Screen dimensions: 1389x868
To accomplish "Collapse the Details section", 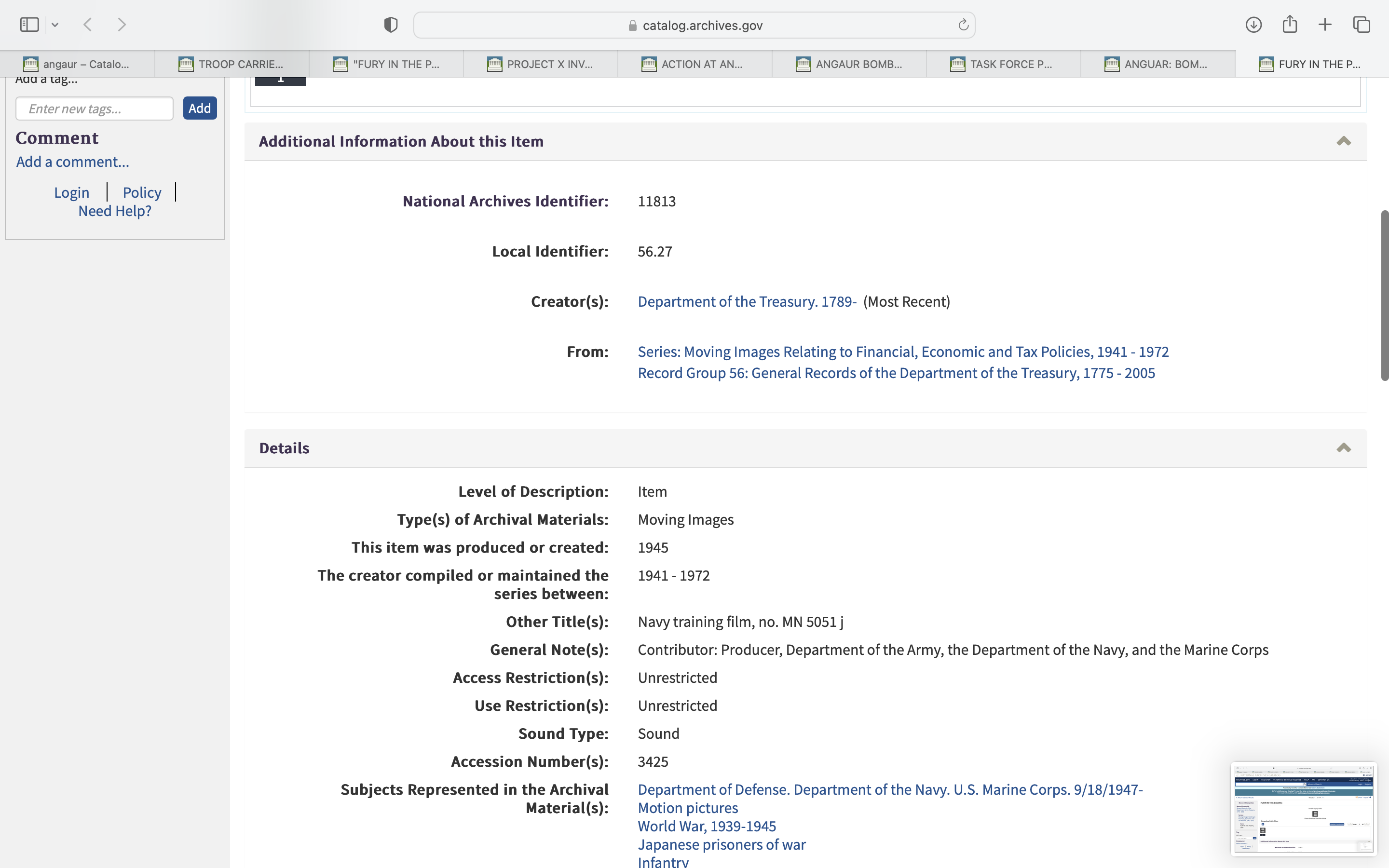I will click(x=1343, y=448).
